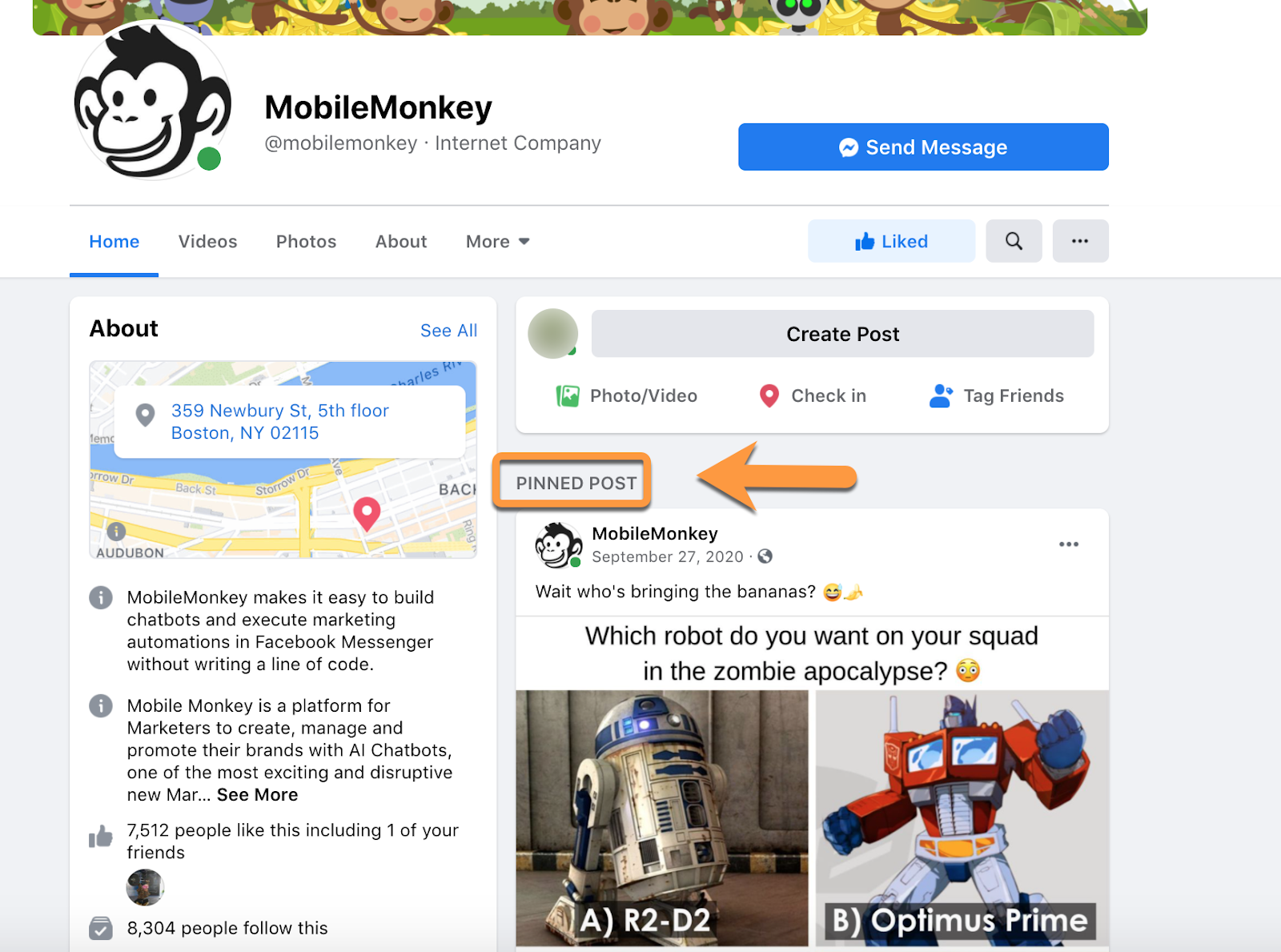This screenshot has width=1281, height=952.
Task: Click the Create Post field
Action: point(842,334)
